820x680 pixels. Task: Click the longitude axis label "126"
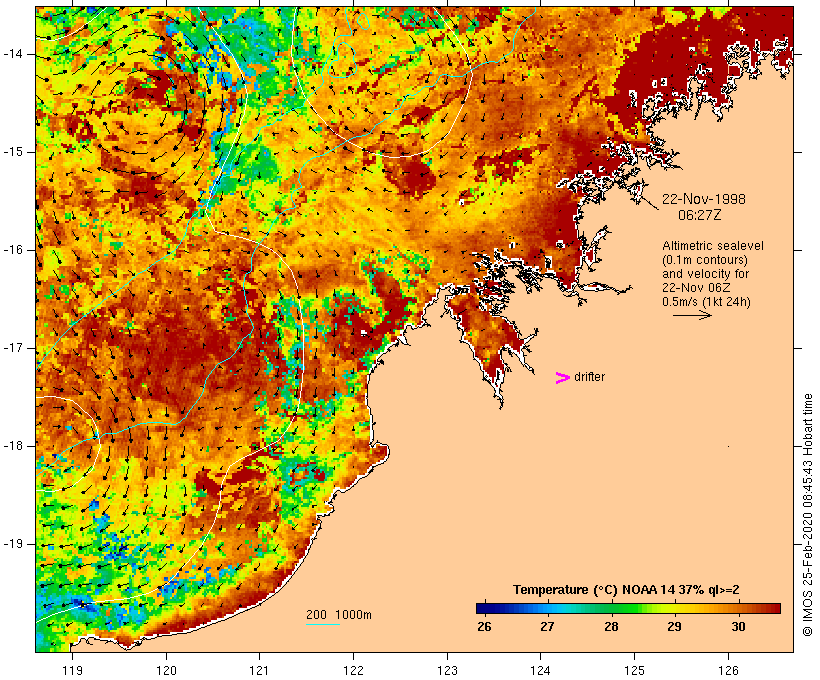click(728, 670)
